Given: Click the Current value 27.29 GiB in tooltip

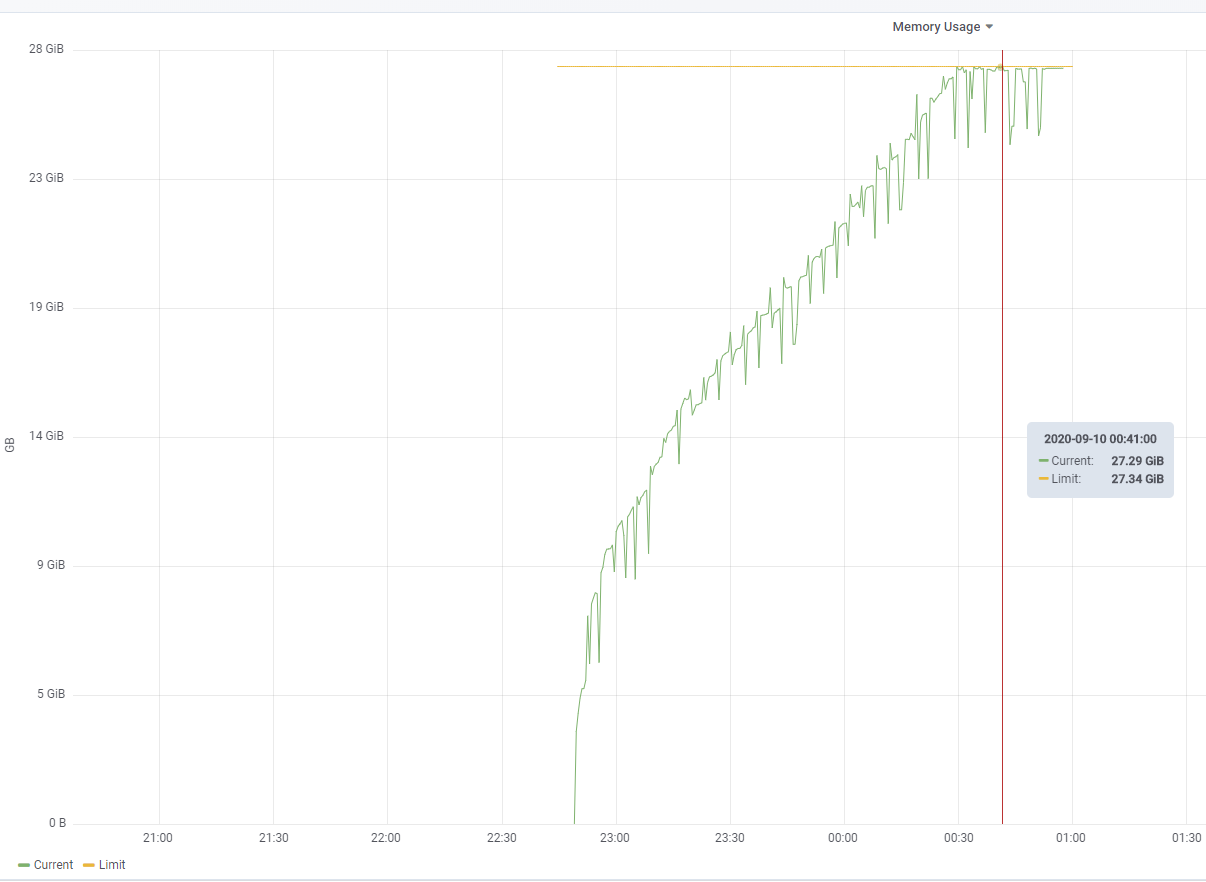Looking at the screenshot, I should coord(1136,461).
